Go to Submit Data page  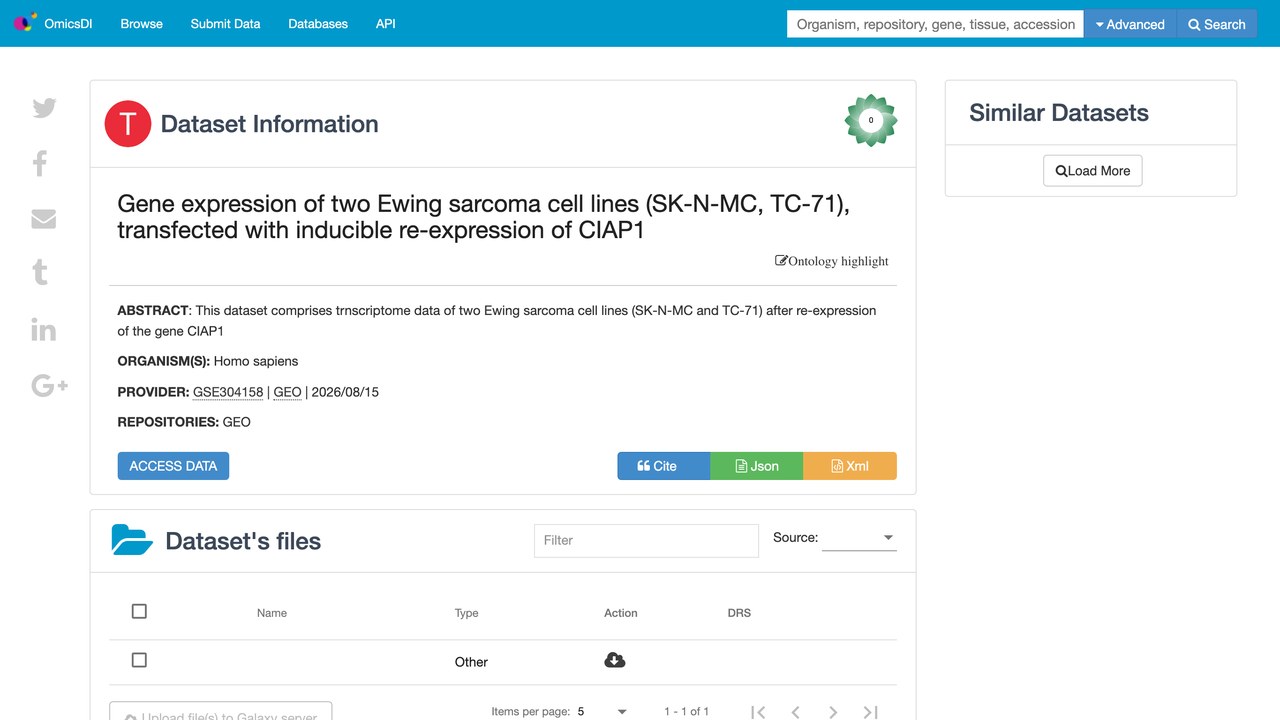(x=225, y=23)
